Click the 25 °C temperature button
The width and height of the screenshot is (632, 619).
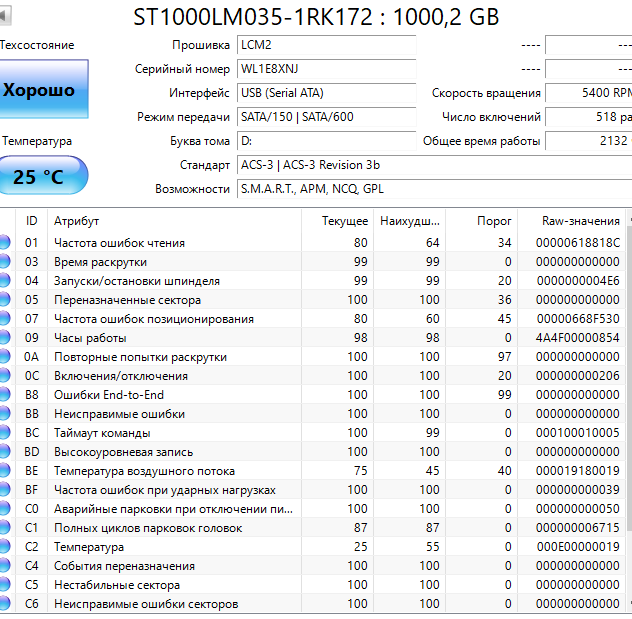[43, 176]
